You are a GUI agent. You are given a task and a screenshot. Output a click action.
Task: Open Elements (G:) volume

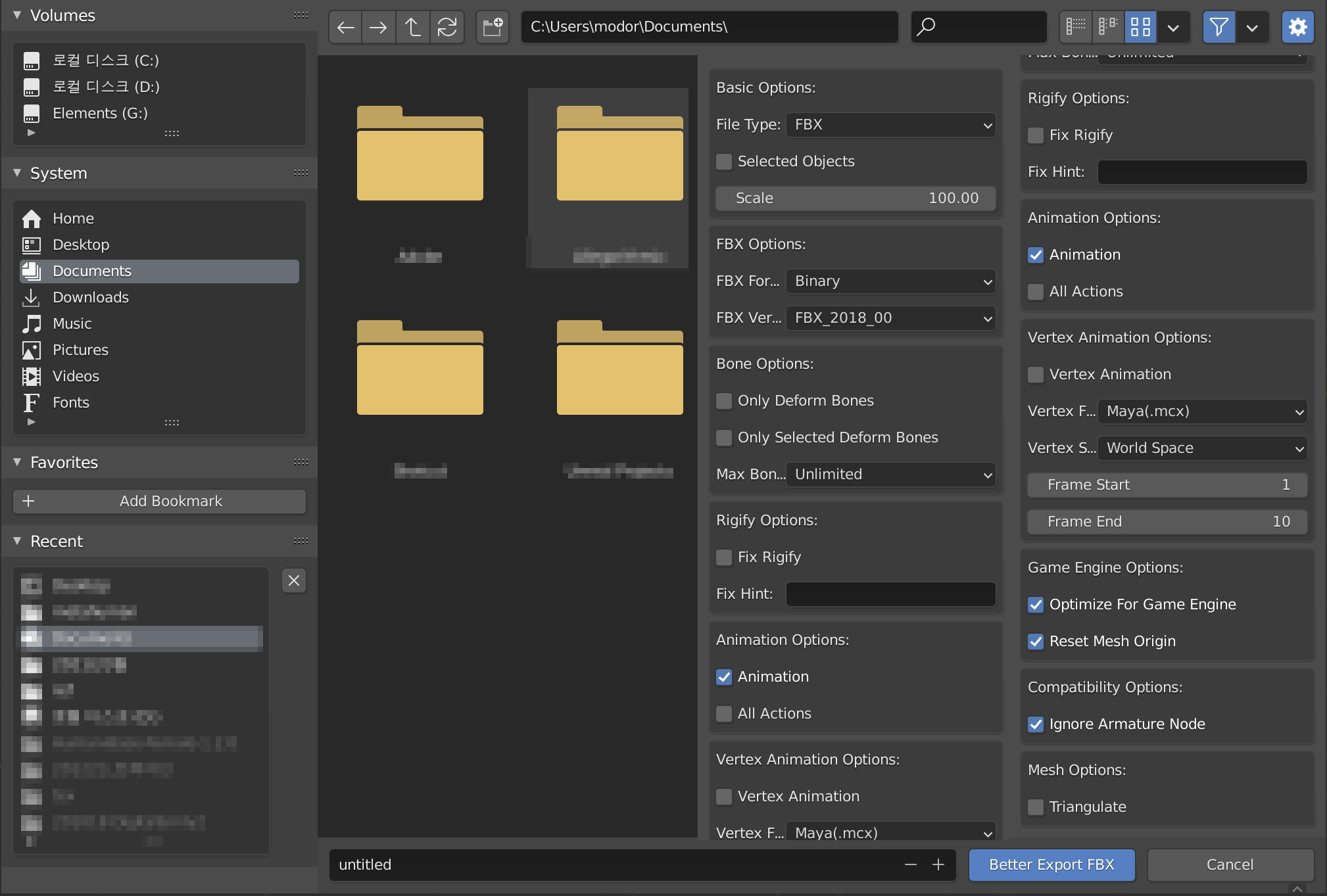tap(159, 113)
